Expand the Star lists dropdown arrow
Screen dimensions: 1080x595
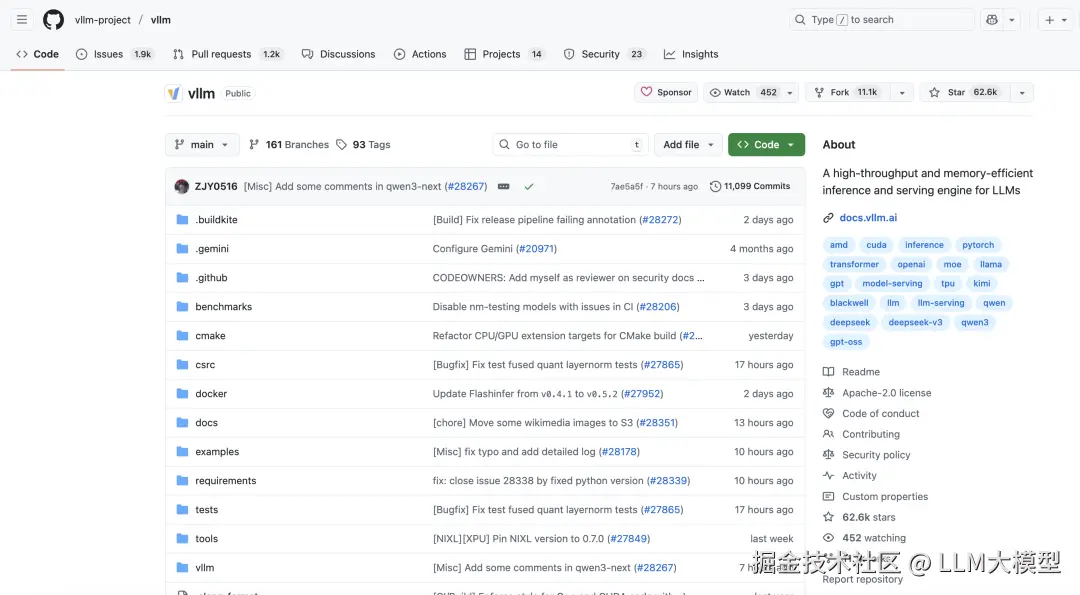tap(1022, 92)
